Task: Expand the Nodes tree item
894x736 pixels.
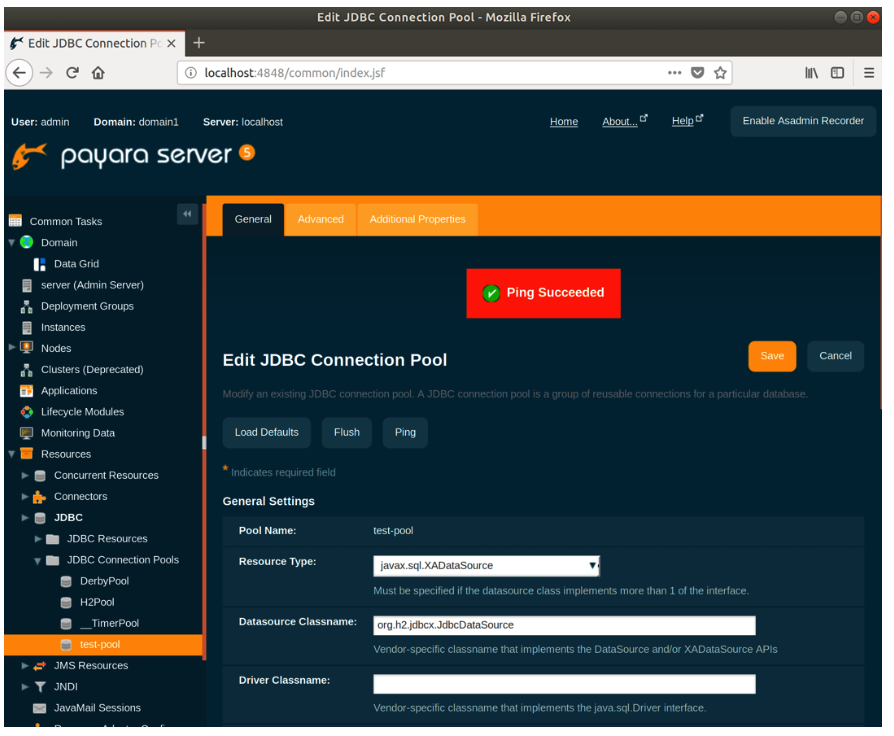Action: point(11,348)
